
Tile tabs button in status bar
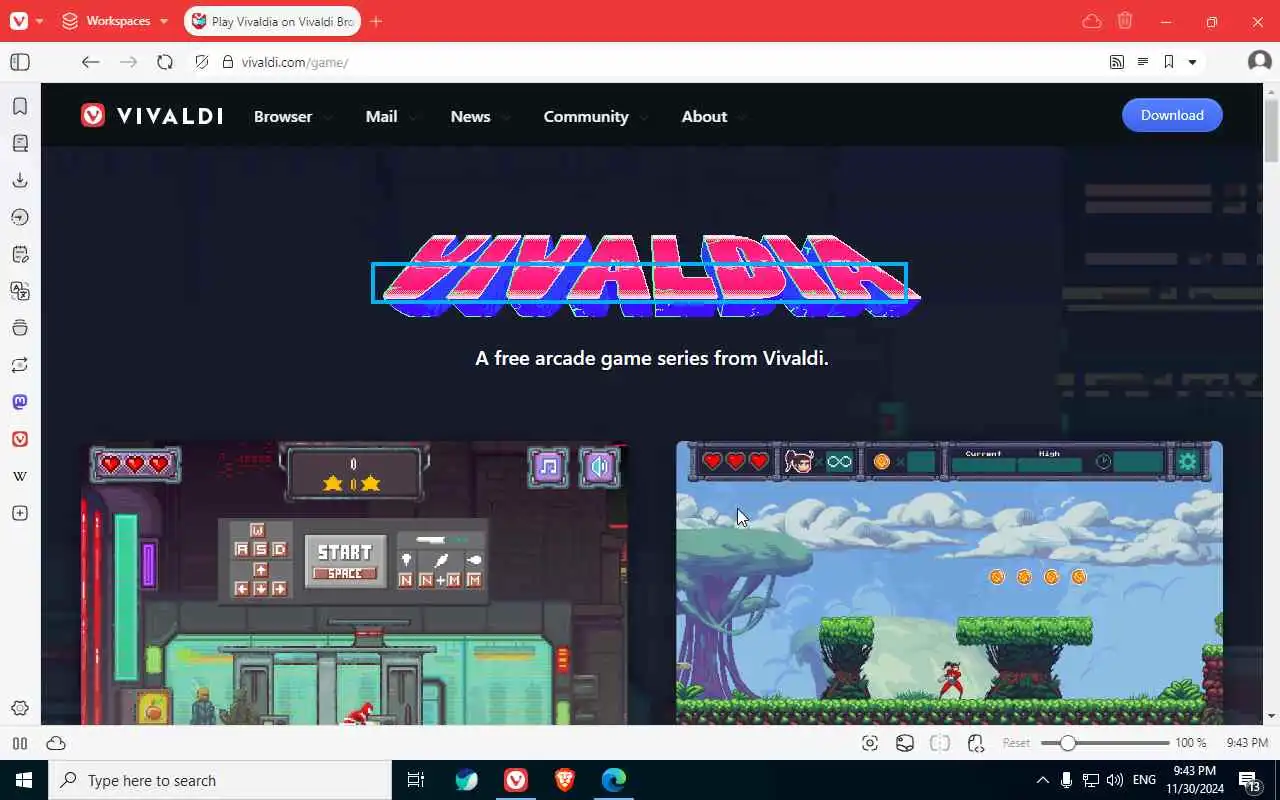[940, 743]
